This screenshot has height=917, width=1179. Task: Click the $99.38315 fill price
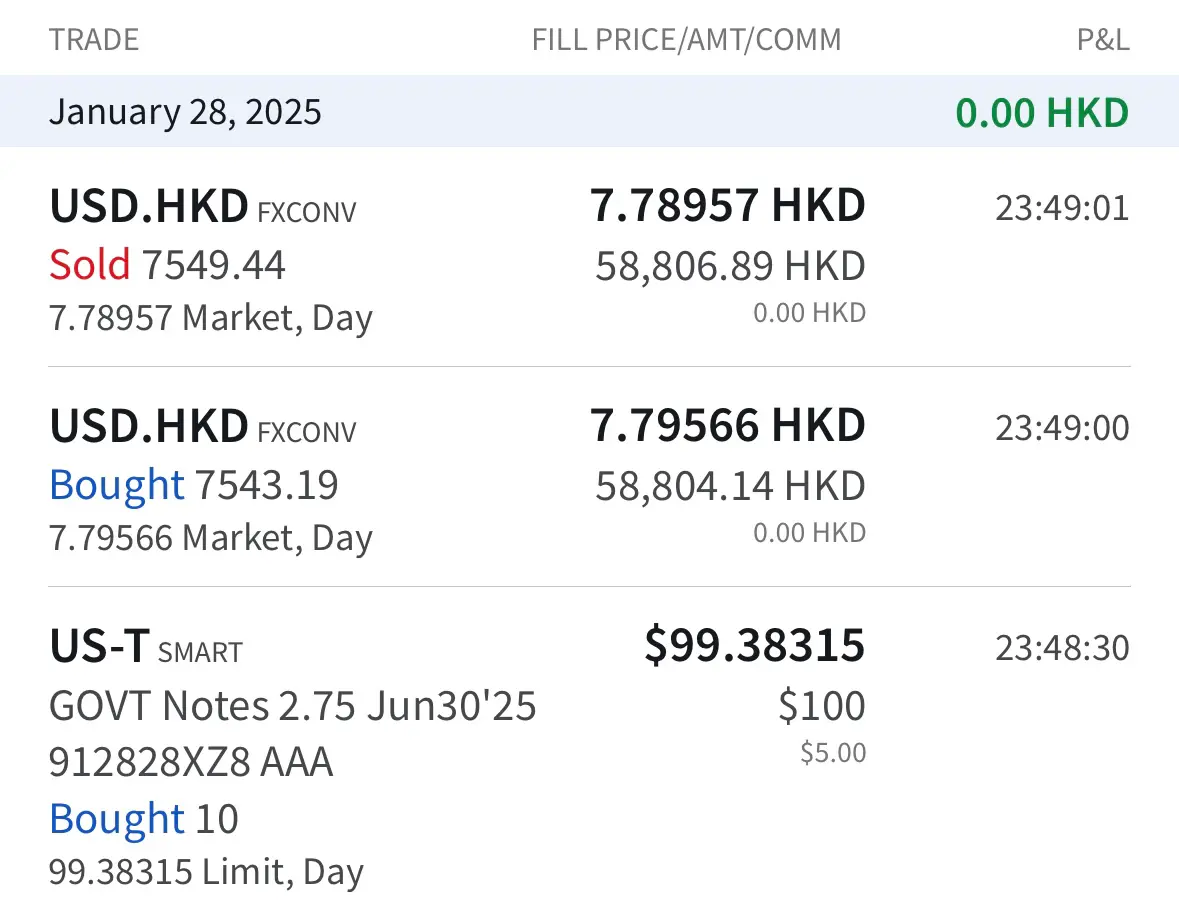click(754, 645)
